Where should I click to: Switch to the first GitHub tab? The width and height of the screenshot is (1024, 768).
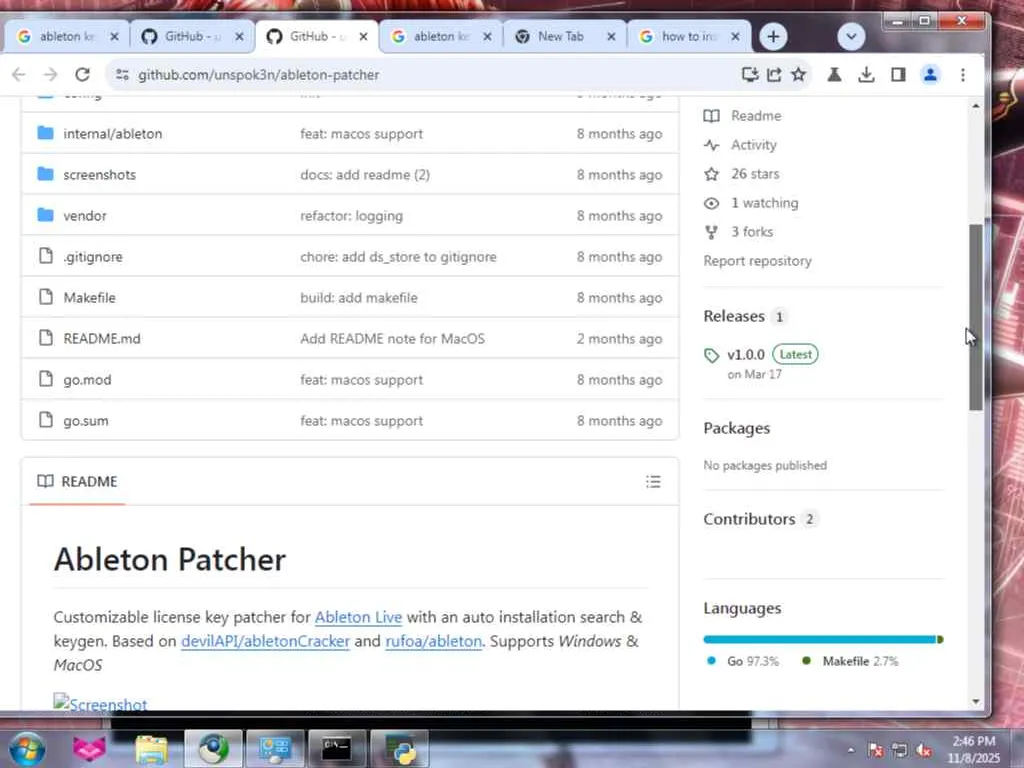click(x=192, y=37)
